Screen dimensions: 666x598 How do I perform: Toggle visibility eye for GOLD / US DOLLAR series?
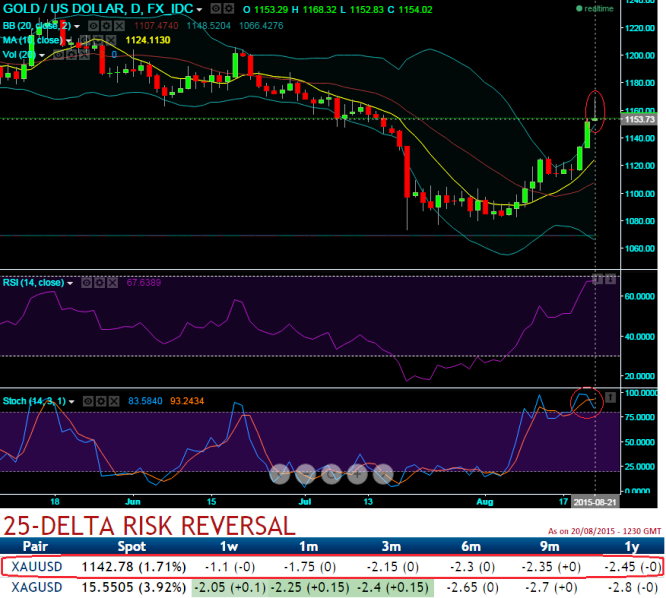pos(216,8)
